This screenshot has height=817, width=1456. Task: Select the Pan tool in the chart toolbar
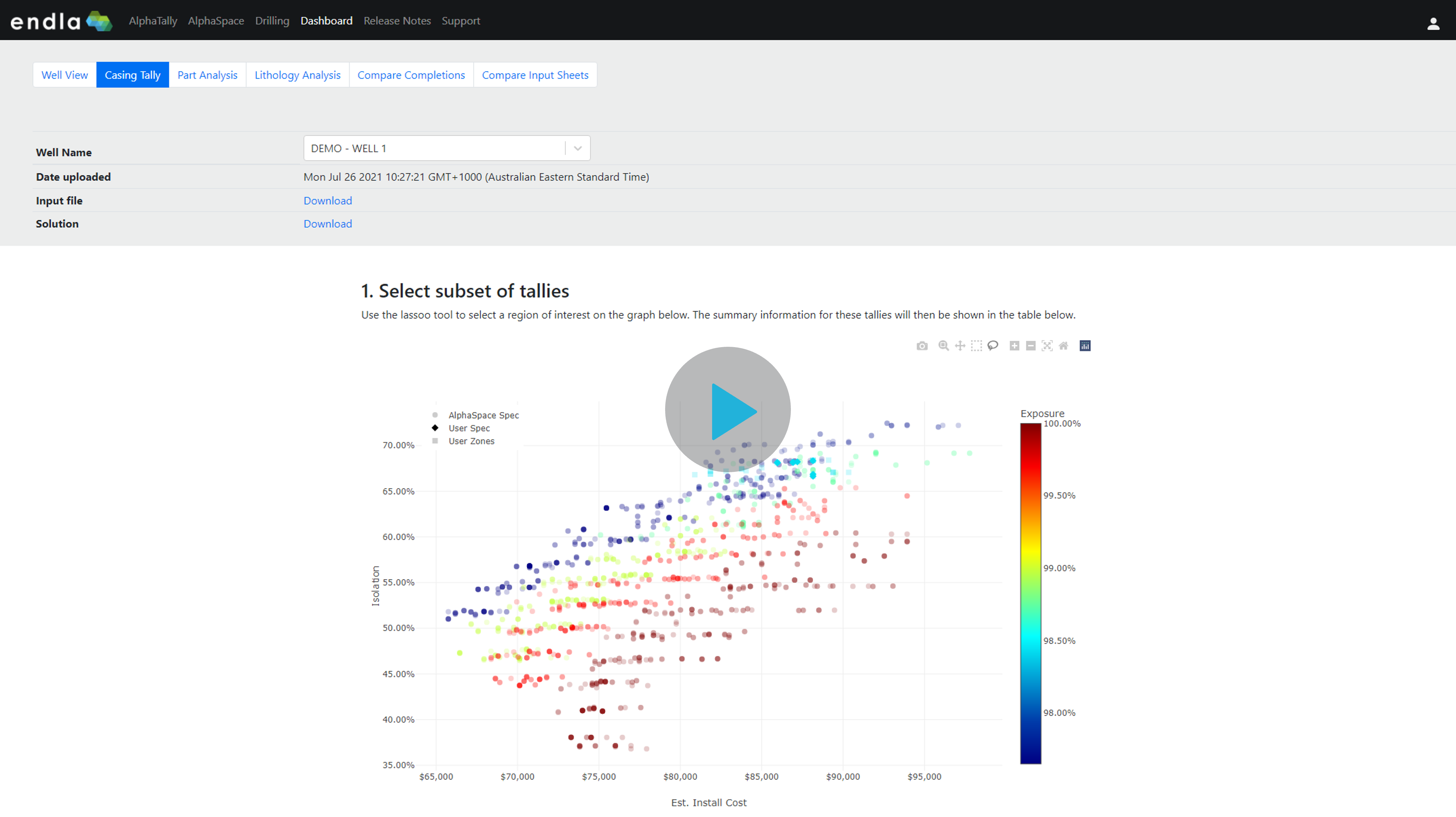coord(960,345)
